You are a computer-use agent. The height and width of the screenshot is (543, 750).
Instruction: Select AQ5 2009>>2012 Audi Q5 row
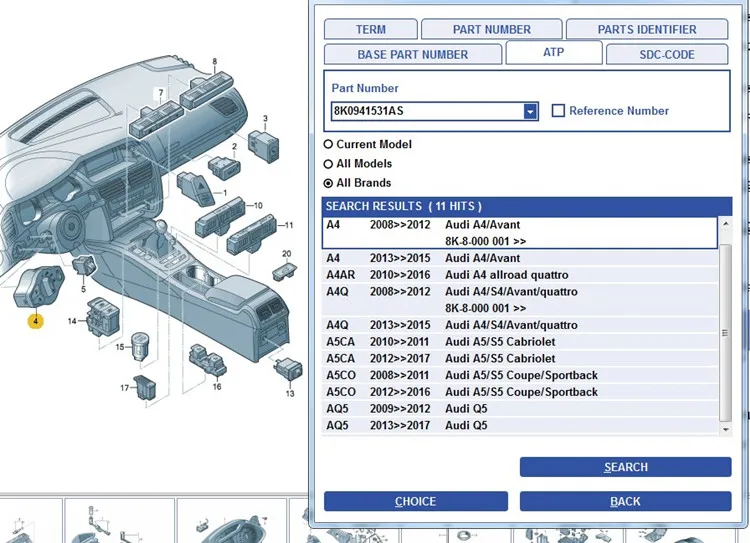[x=520, y=409]
